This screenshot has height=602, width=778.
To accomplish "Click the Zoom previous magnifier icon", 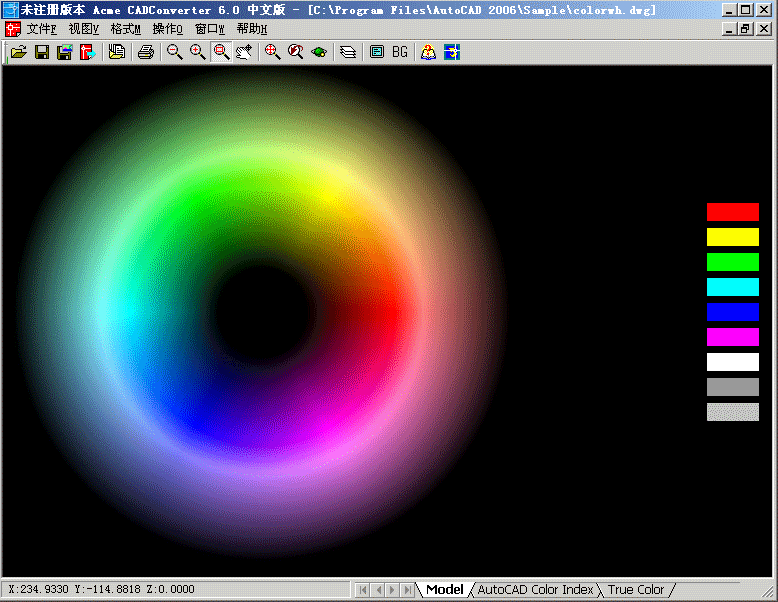I will coord(296,52).
